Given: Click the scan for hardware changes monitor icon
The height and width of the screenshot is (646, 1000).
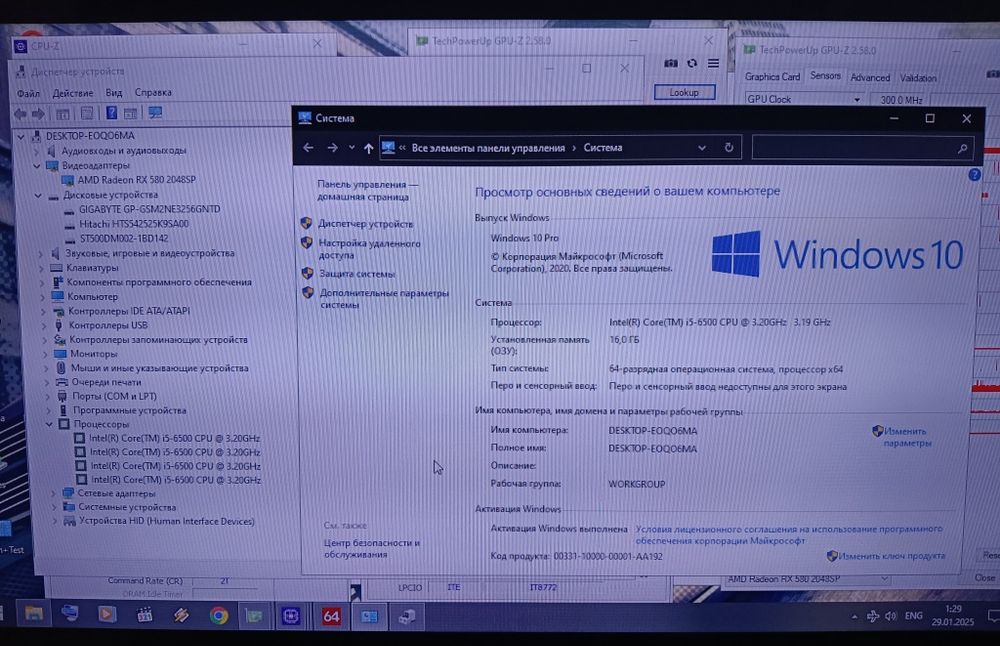Looking at the screenshot, I should [x=155, y=113].
